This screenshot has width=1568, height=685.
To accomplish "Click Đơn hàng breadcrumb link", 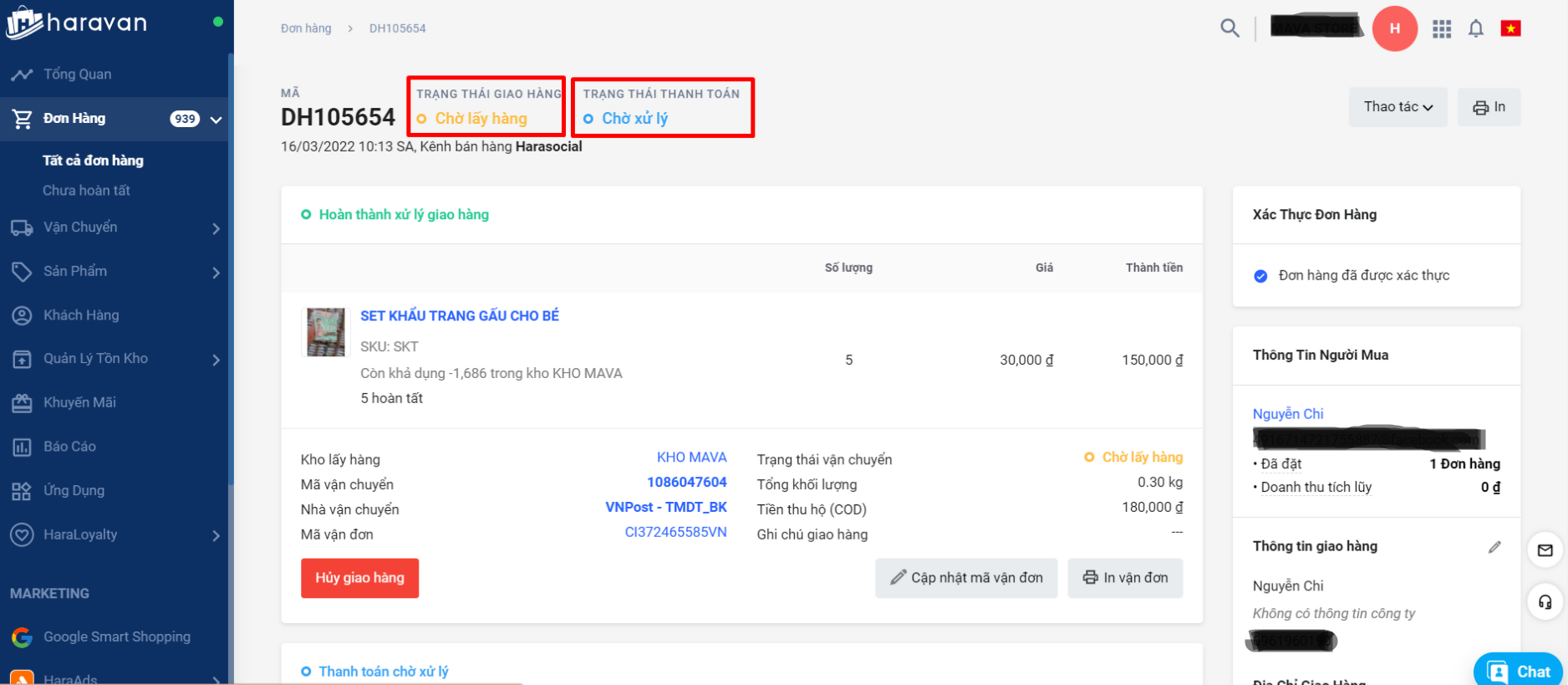I will 306,28.
